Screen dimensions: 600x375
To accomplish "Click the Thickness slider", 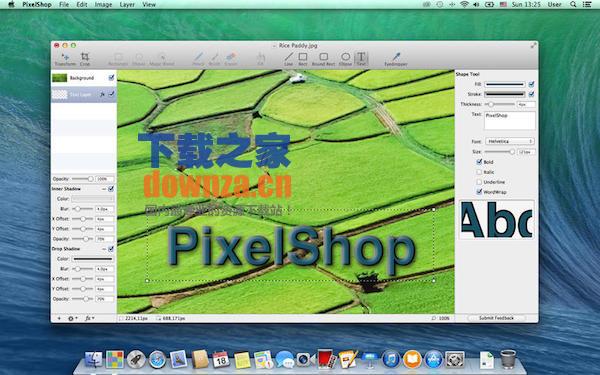I will point(500,104).
